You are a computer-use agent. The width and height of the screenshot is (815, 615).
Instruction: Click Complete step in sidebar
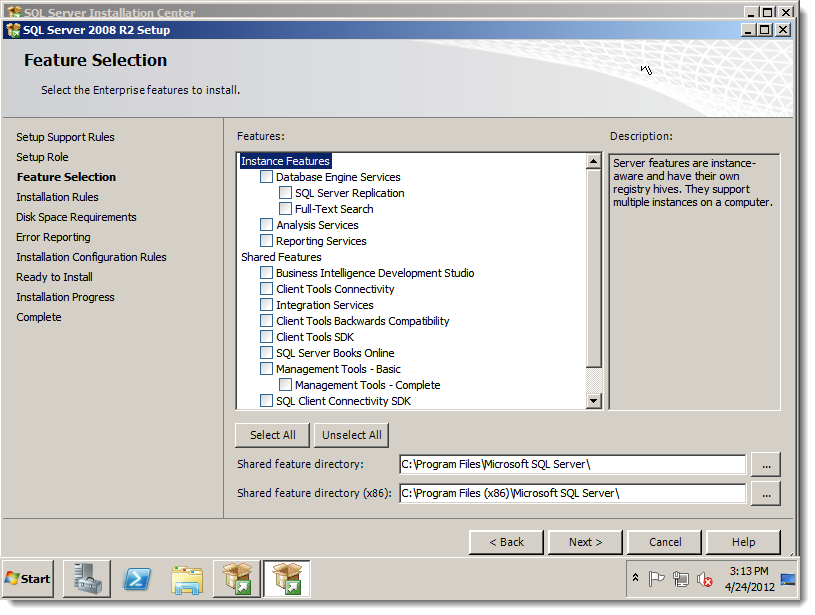tap(38, 317)
